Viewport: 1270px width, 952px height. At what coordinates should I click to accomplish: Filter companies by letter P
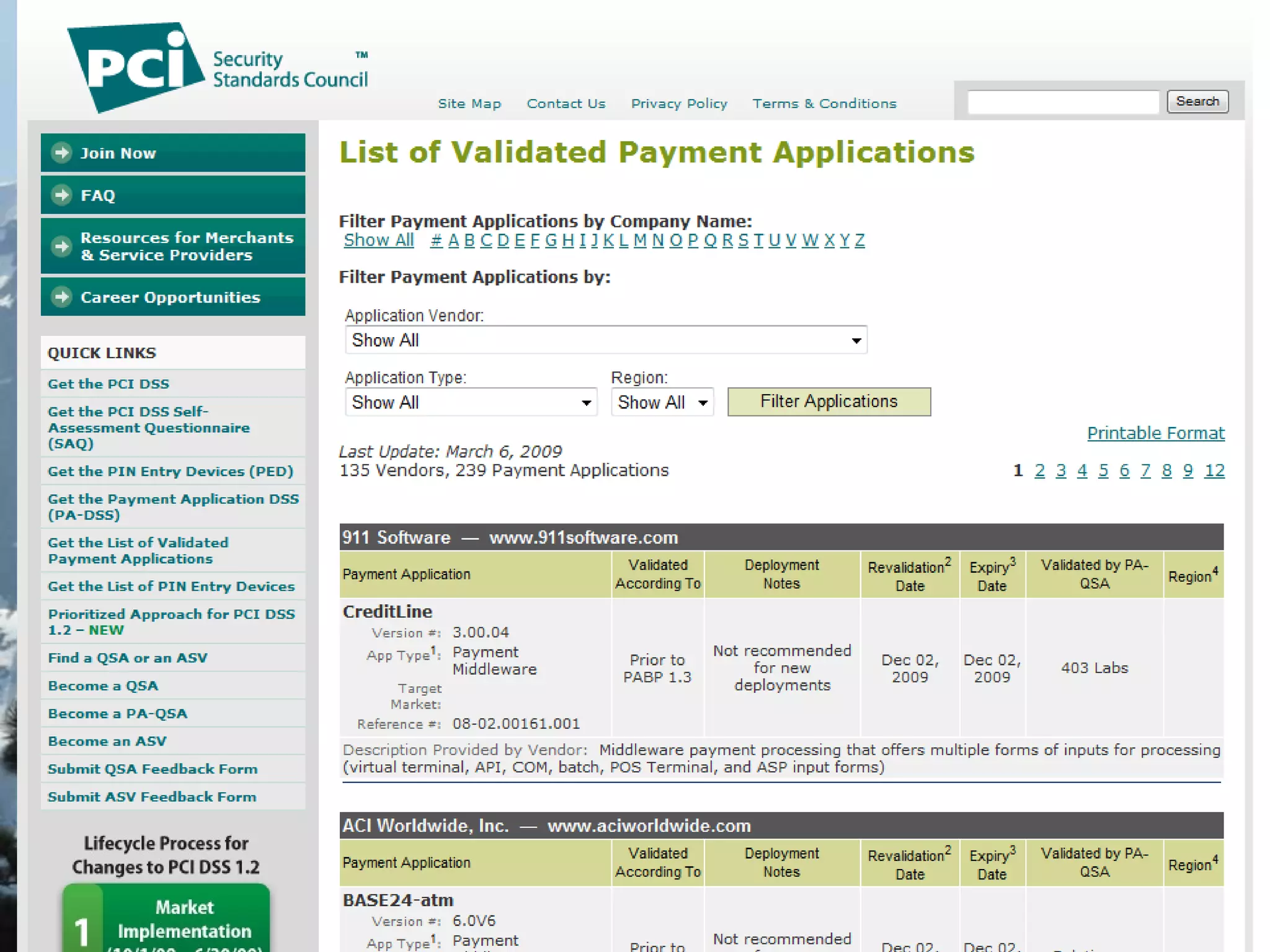tap(693, 240)
